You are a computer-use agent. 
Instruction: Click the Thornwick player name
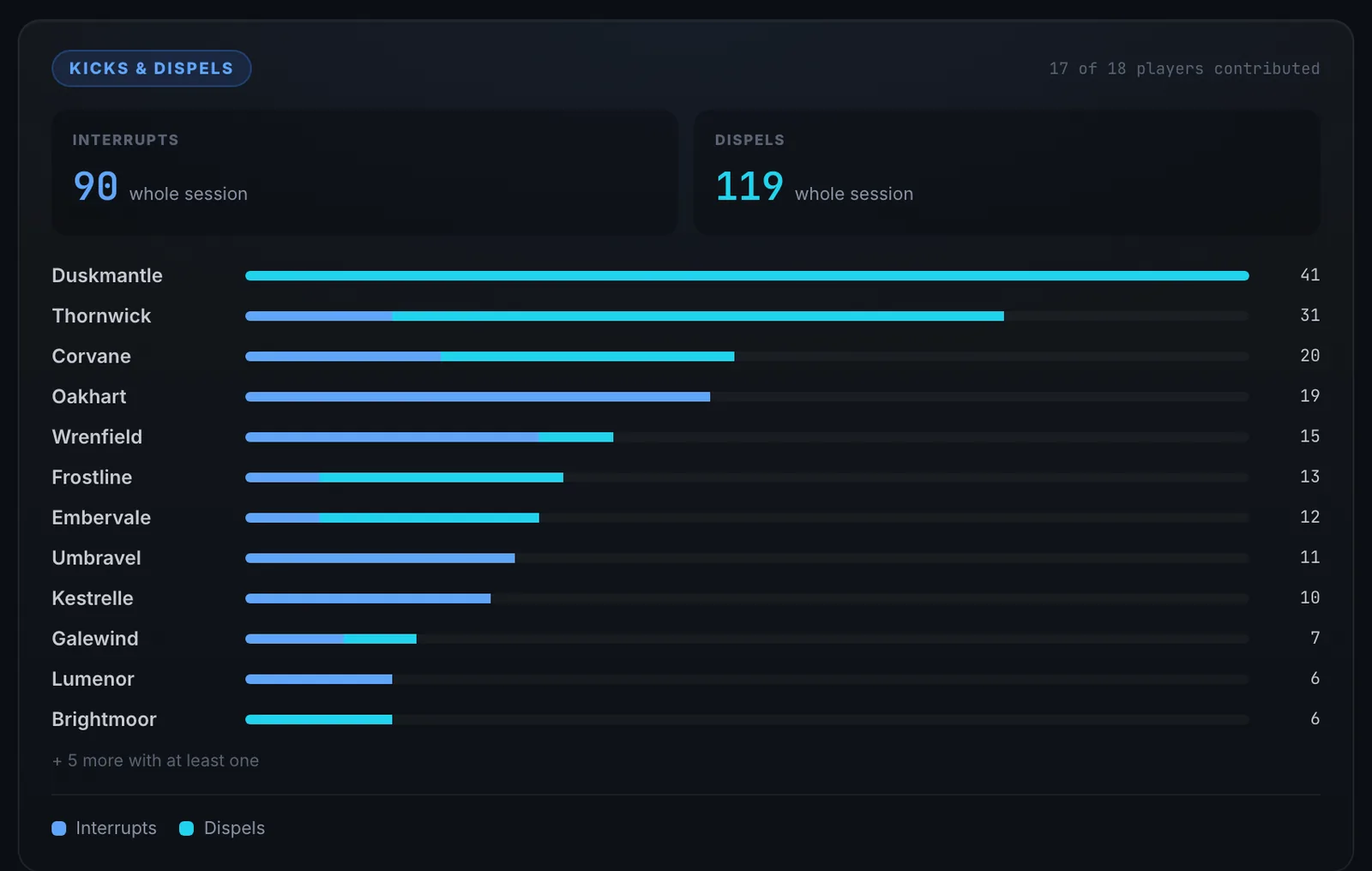101,315
